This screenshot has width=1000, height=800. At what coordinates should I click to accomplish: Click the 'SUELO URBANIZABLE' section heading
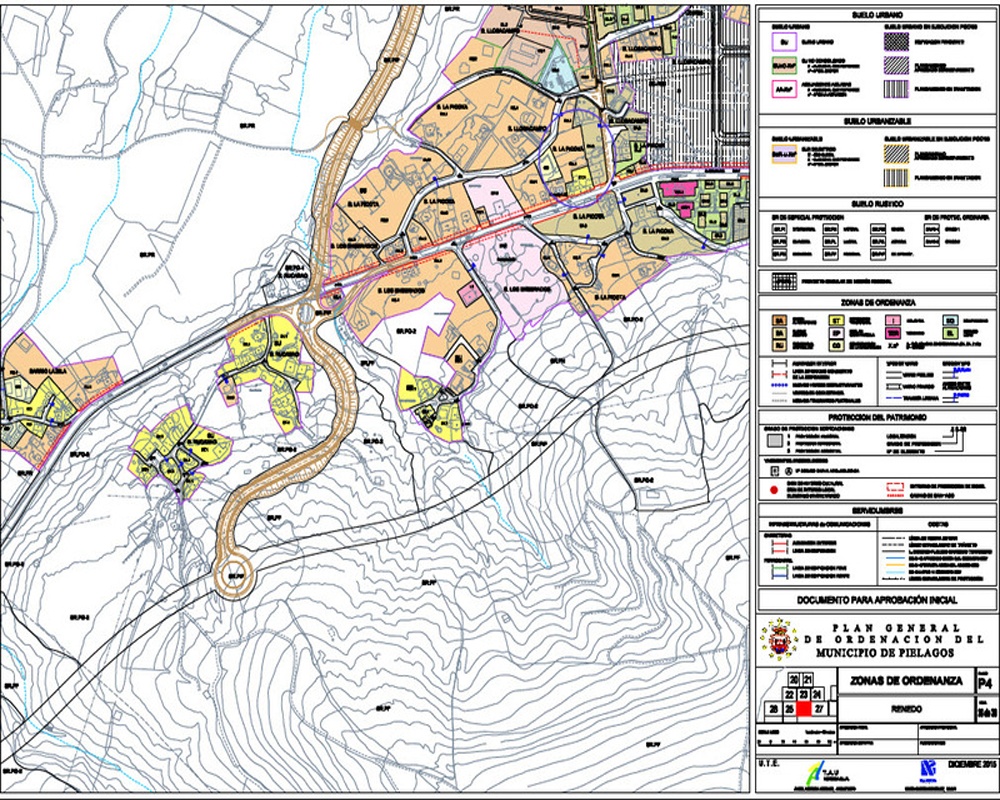[878, 121]
